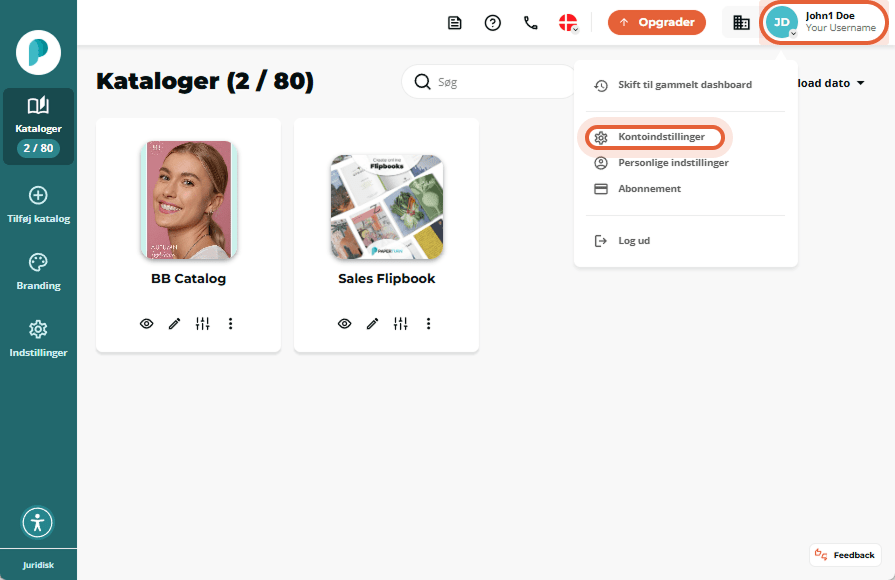
Task: Click the Kataloger (2 / 80) heading
Action: [x=205, y=81]
